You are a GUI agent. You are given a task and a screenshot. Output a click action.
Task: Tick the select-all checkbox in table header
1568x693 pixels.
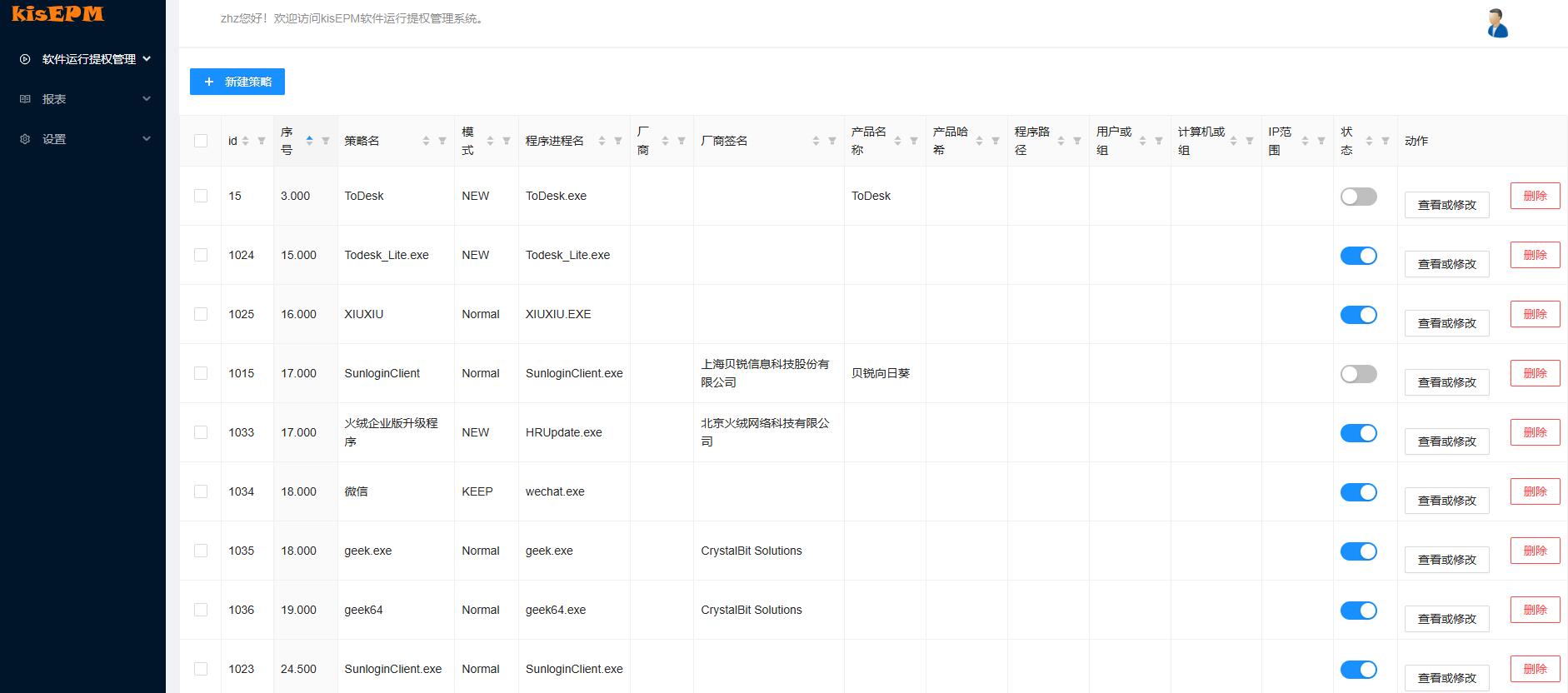tap(201, 141)
